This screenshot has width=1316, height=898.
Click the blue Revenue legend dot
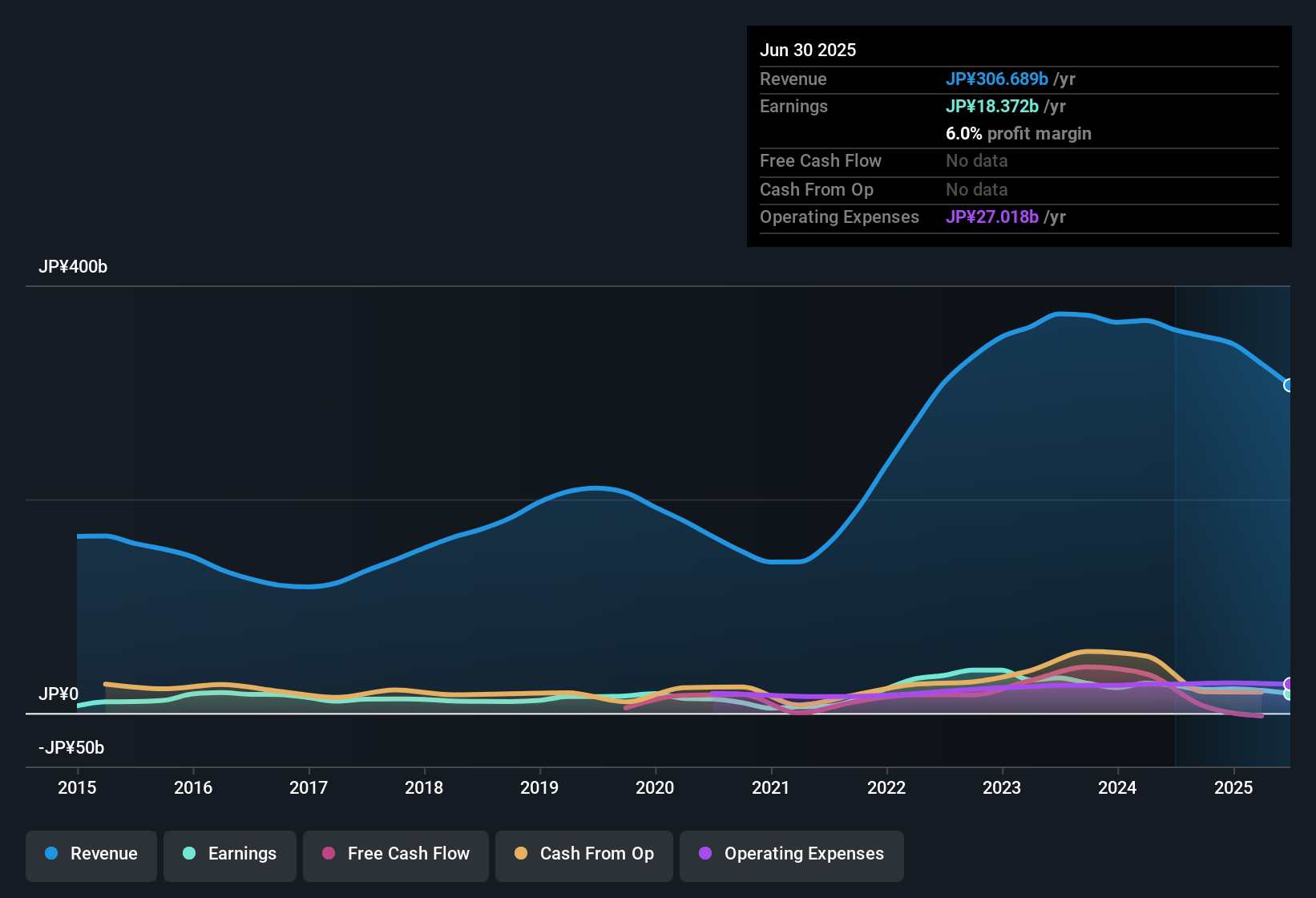coord(51,854)
